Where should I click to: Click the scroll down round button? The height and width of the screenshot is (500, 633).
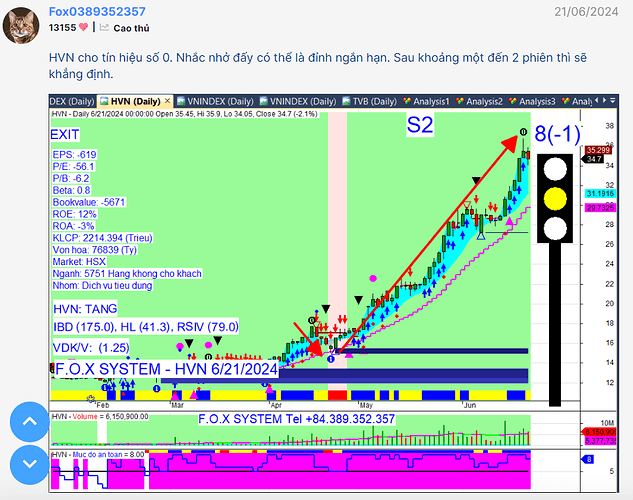(29, 464)
